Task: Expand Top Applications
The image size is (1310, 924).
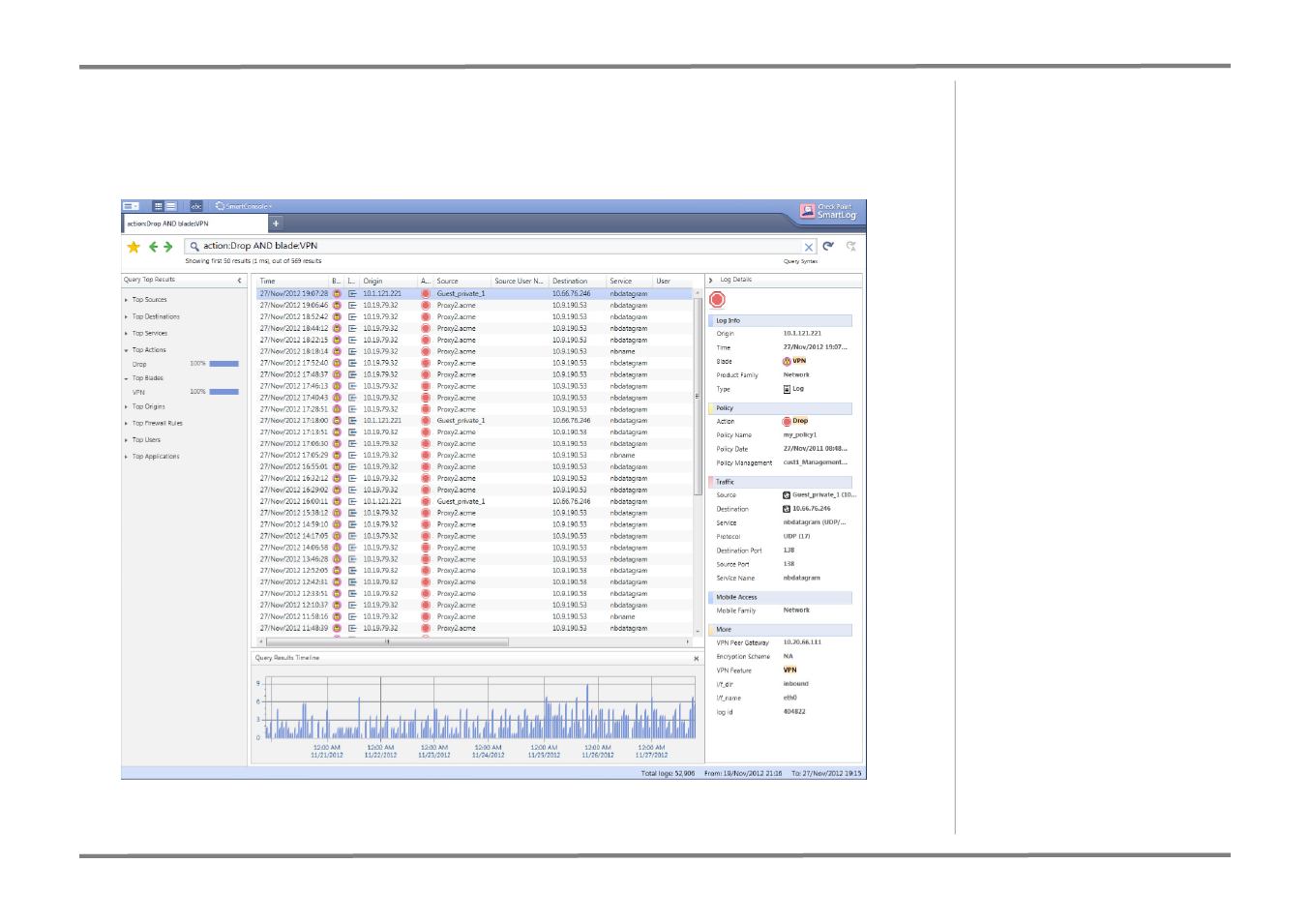Action: tap(127, 456)
